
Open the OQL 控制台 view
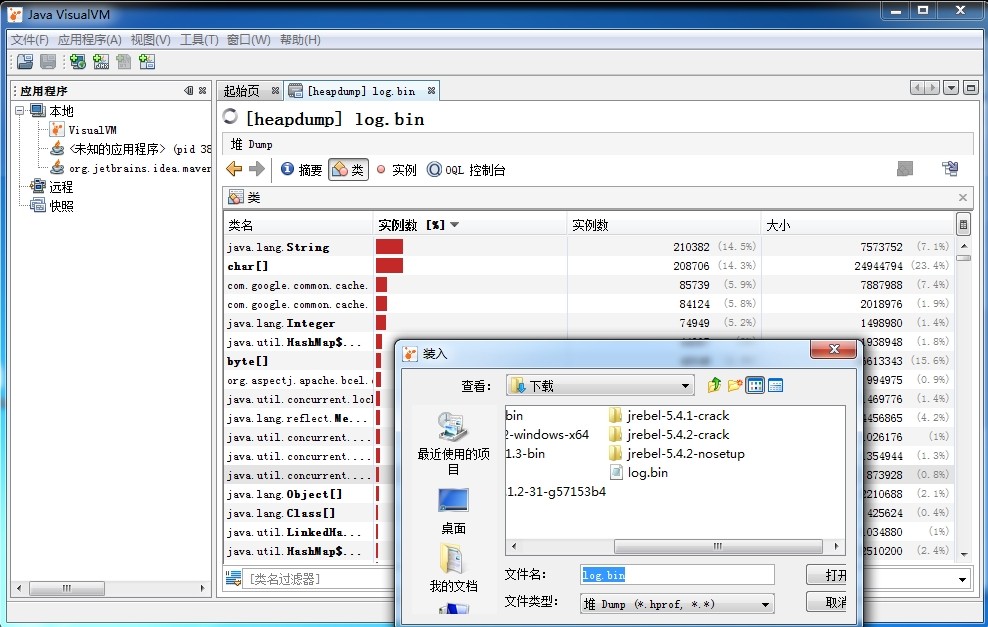466,170
